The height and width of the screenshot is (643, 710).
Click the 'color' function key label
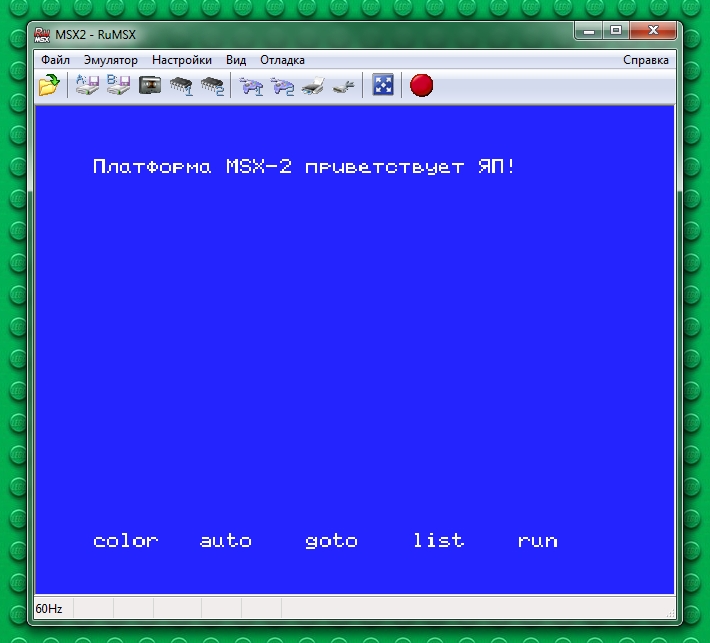(126, 541)
